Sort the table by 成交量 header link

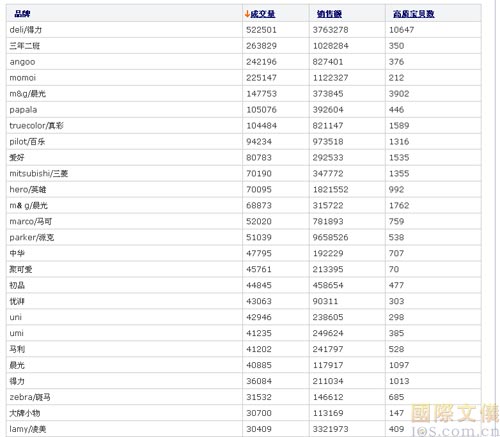coord(263,14)
